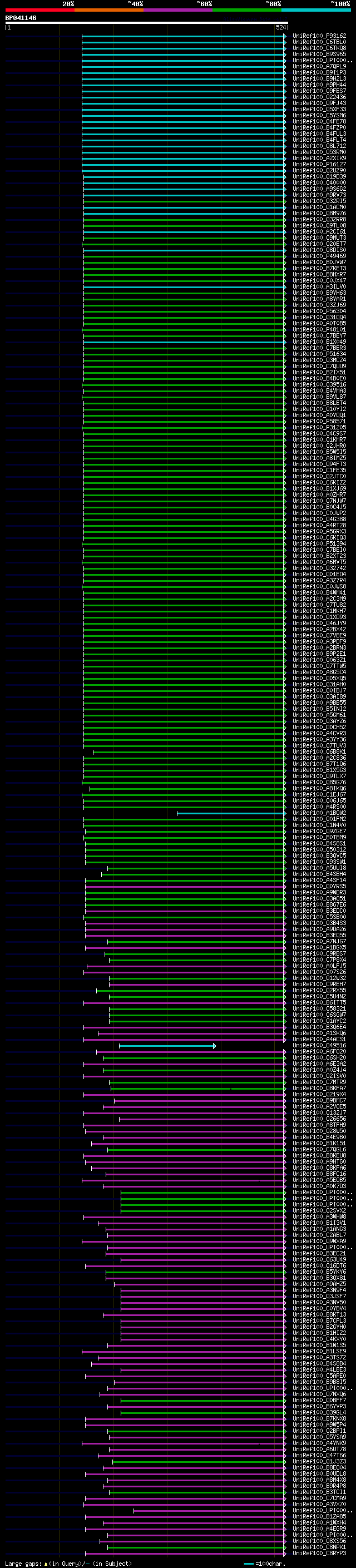Click the white BP041146 query sequence bar

147,22
